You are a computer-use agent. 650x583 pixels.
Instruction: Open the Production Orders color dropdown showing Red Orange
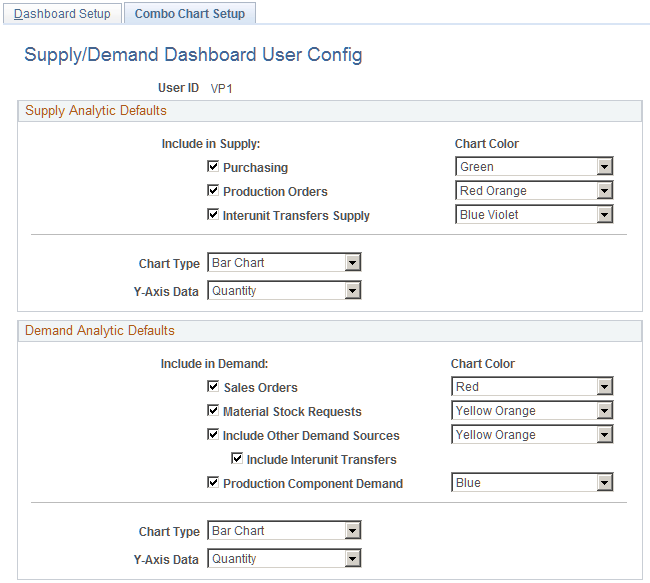[534, 191]
